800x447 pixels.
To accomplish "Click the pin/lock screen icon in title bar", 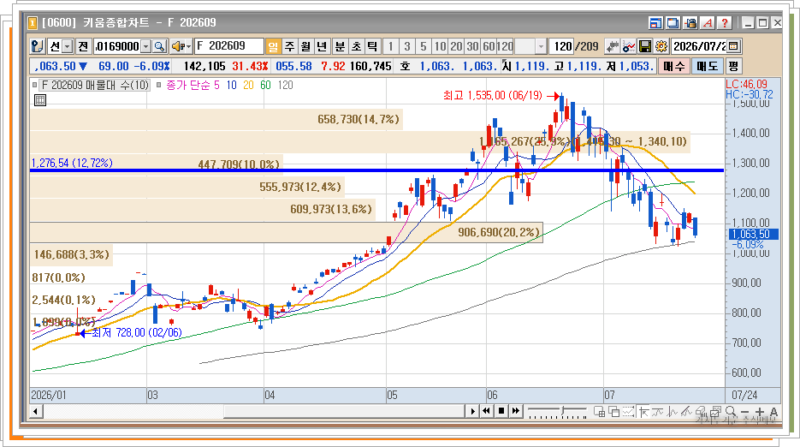I will [690, 22].
